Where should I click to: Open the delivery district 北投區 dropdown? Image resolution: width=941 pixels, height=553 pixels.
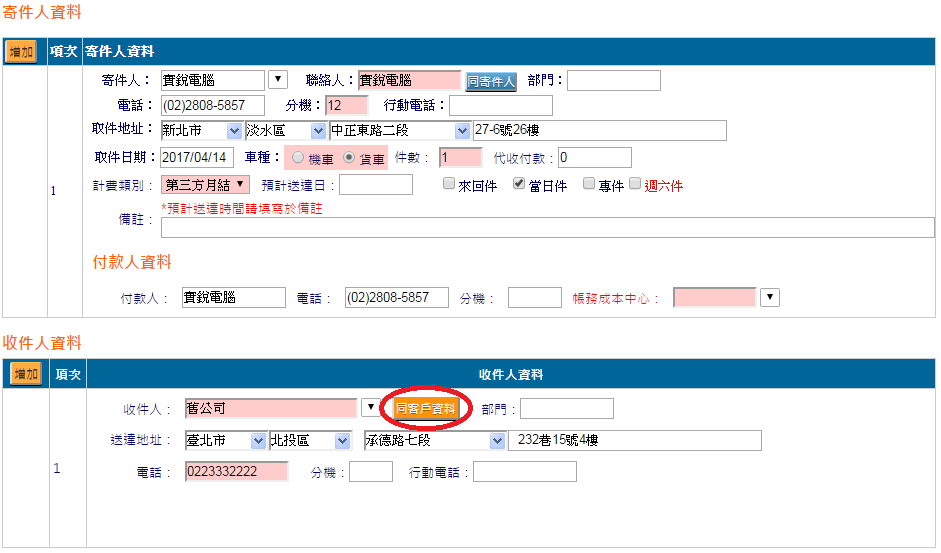tap(343, 441)
